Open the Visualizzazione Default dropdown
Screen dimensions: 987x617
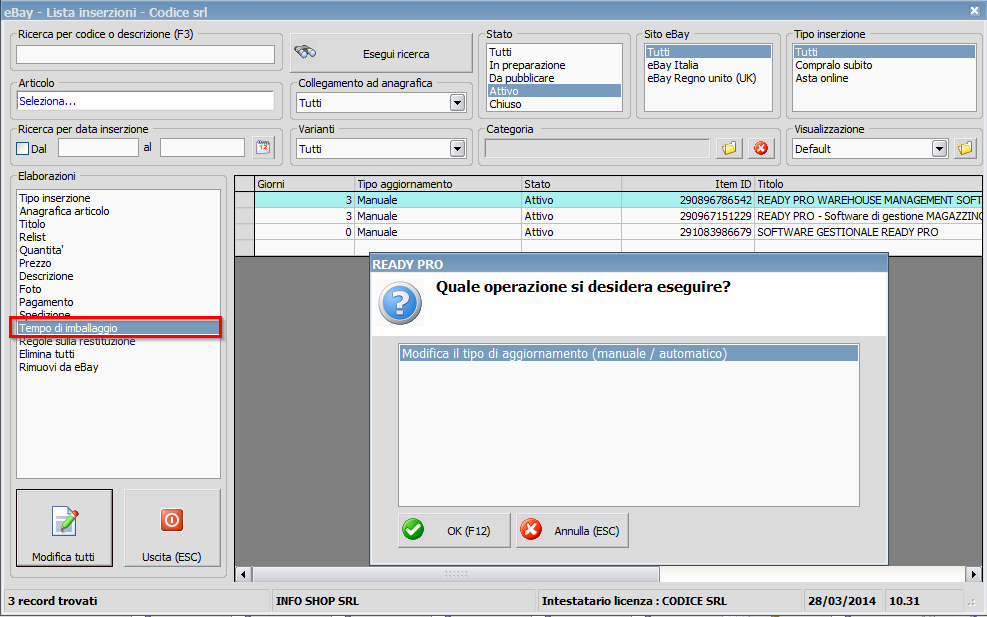[x=939, y=149]
